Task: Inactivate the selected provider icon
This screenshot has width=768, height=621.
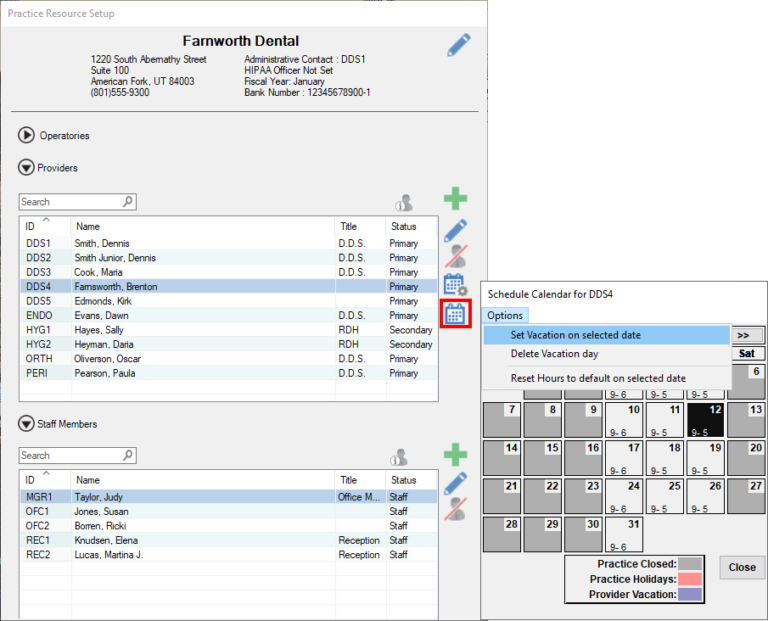Action: point(456,256)
